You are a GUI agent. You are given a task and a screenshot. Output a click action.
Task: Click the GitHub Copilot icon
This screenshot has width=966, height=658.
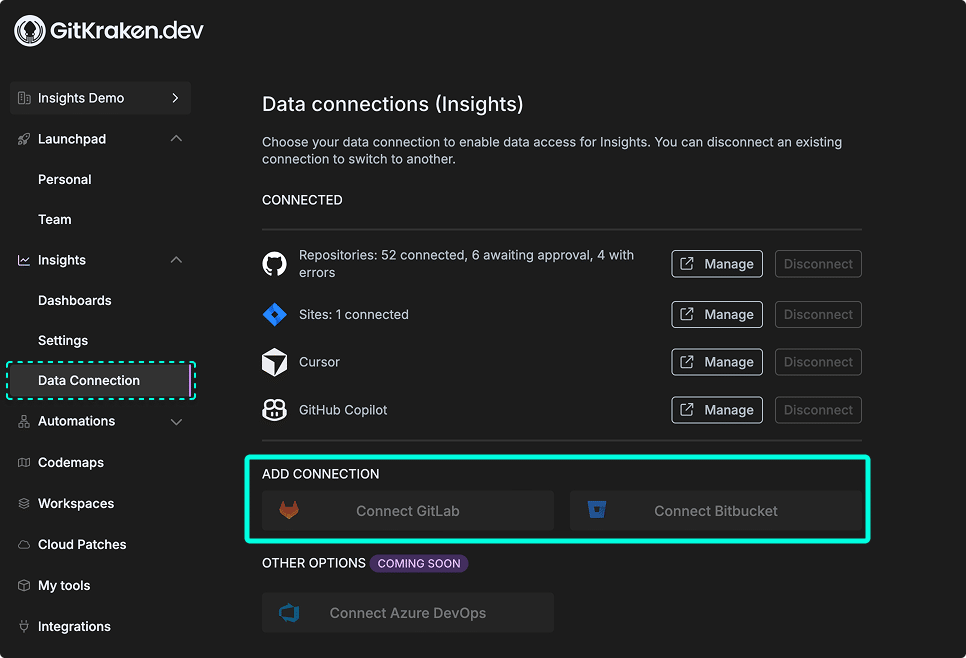[274, 410]
